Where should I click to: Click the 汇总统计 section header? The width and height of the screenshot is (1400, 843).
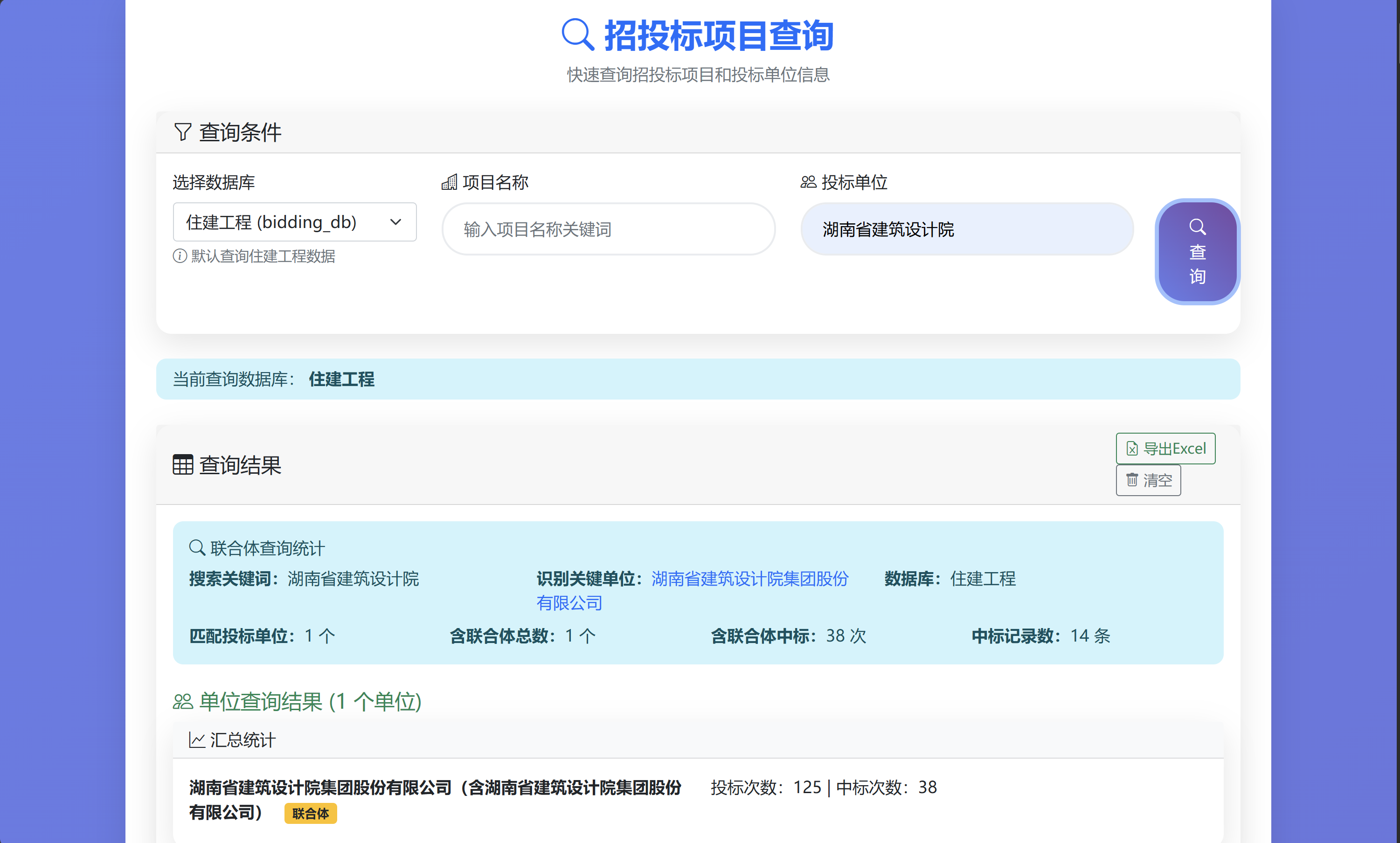point(698,740)
